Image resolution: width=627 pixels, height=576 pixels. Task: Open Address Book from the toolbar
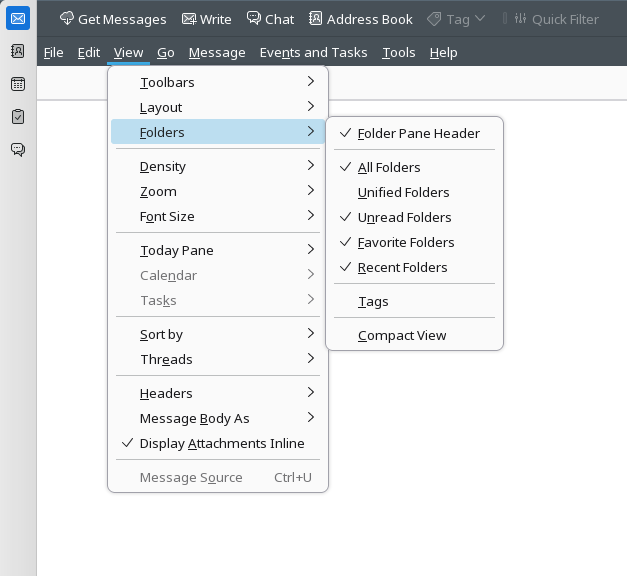[x=360, y=19]
